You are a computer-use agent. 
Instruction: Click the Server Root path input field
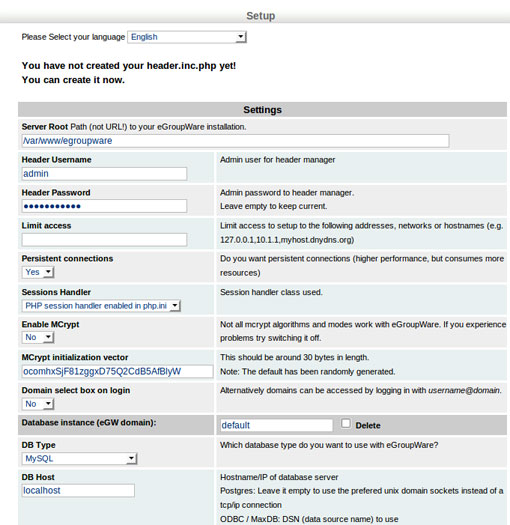tap(235, 141)
